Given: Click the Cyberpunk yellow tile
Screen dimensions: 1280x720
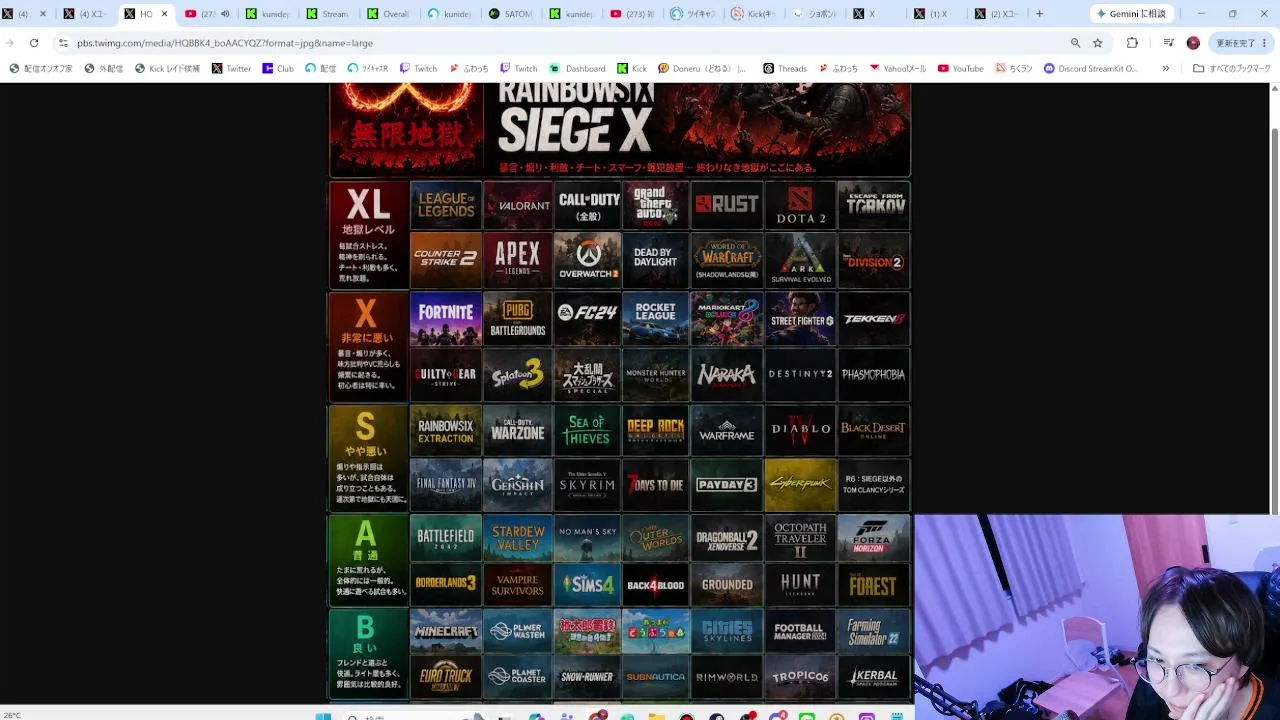Looking at the screenshot, I should pos(801,485).
